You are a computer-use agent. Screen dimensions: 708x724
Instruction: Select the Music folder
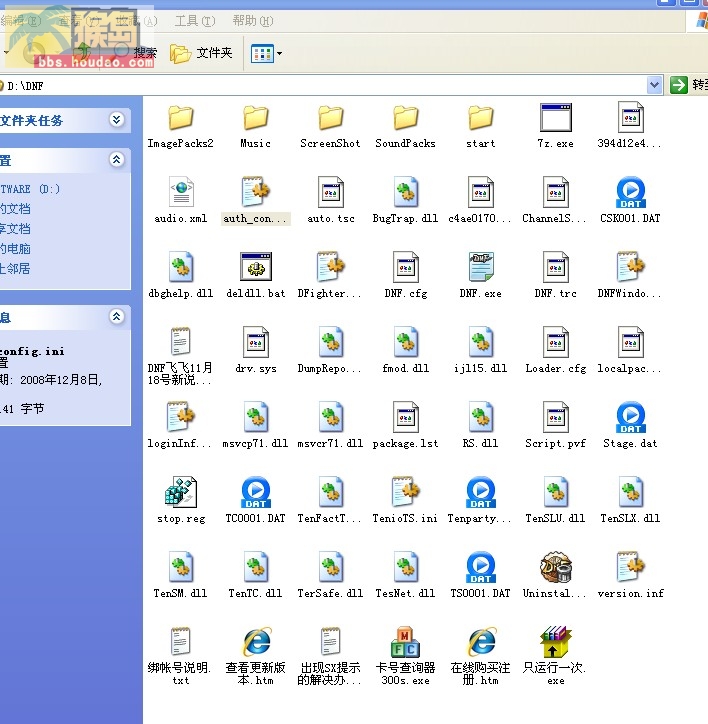click(255, 118)
